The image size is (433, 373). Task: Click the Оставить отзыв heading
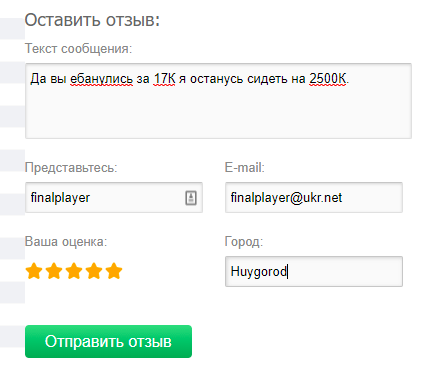pos(92,20)
